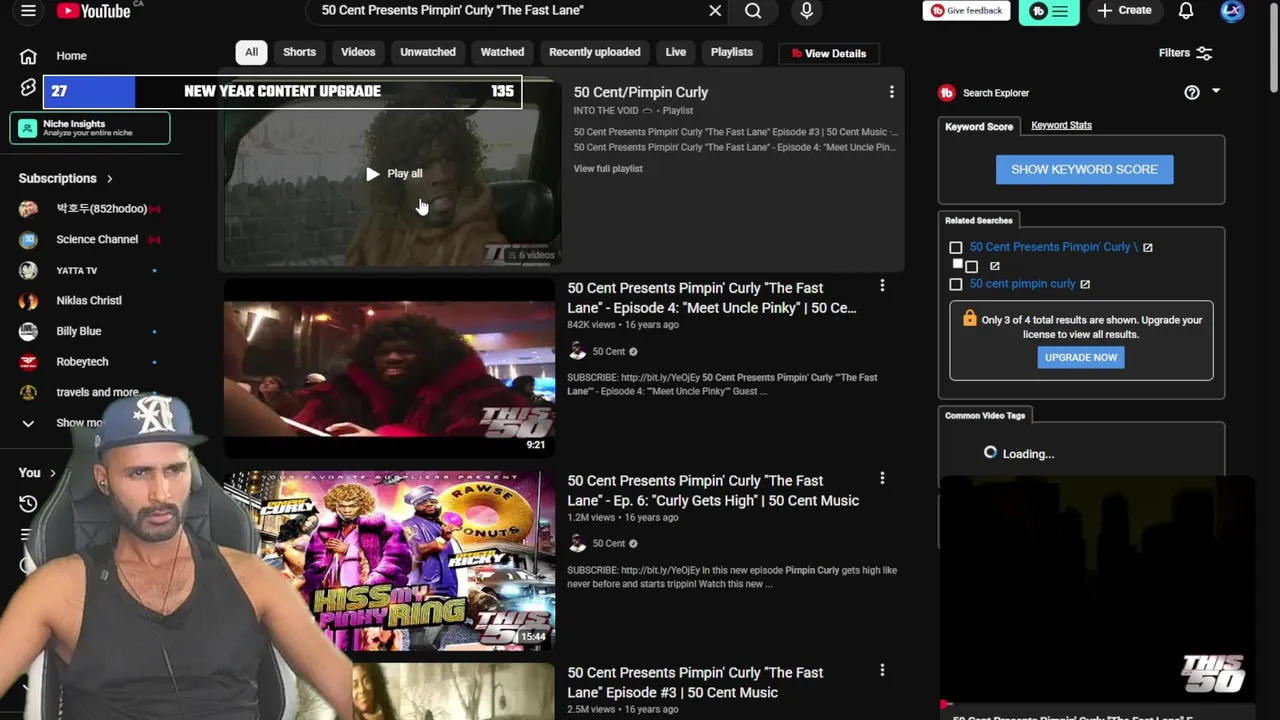
Task: Expand the 'You' section chevron
Action: point(54,473)
